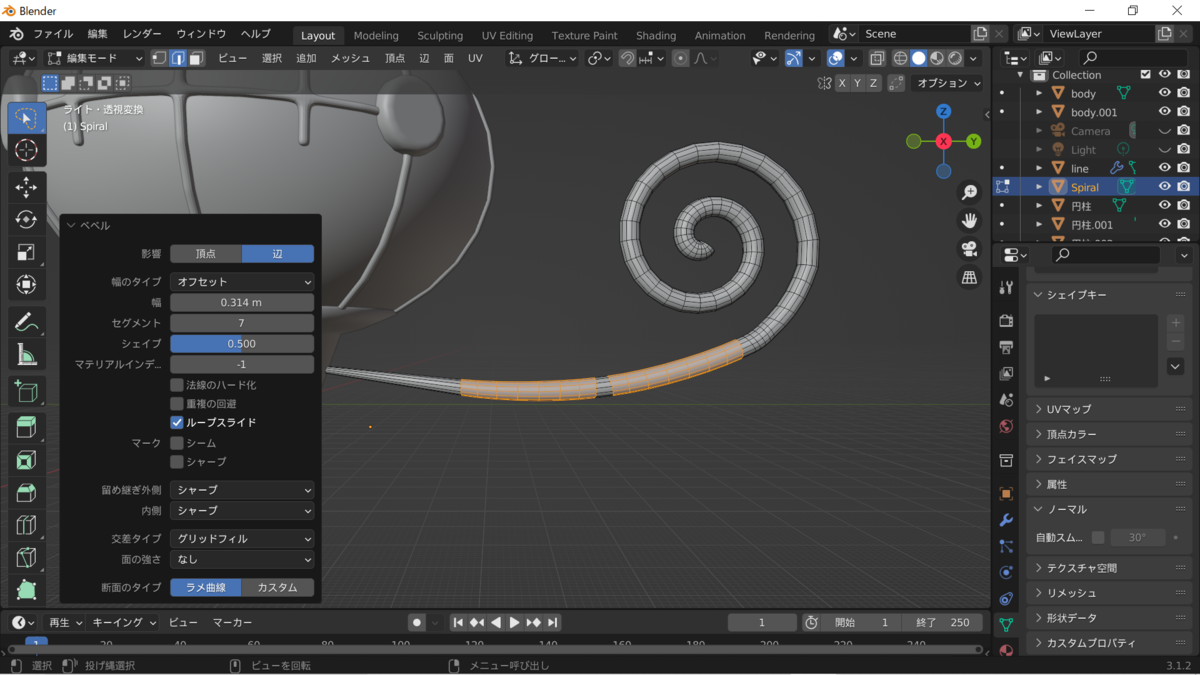This screenshot has width=1200, height=675.
Task: Switch to the Modeling workspace tab
Action: click(376, 35)
